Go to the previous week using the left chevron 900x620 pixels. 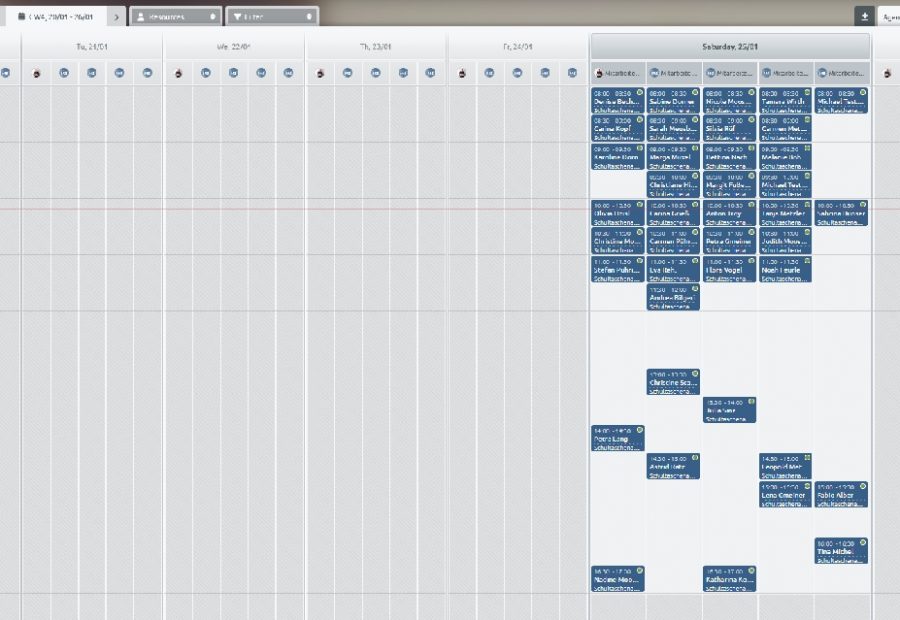30,17
